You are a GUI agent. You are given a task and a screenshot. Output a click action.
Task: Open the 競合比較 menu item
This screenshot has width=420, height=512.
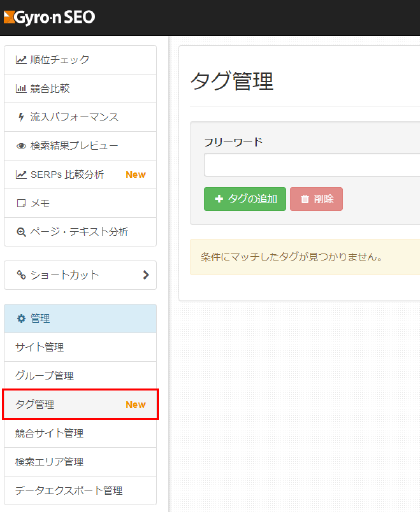(x=80, y=89)
